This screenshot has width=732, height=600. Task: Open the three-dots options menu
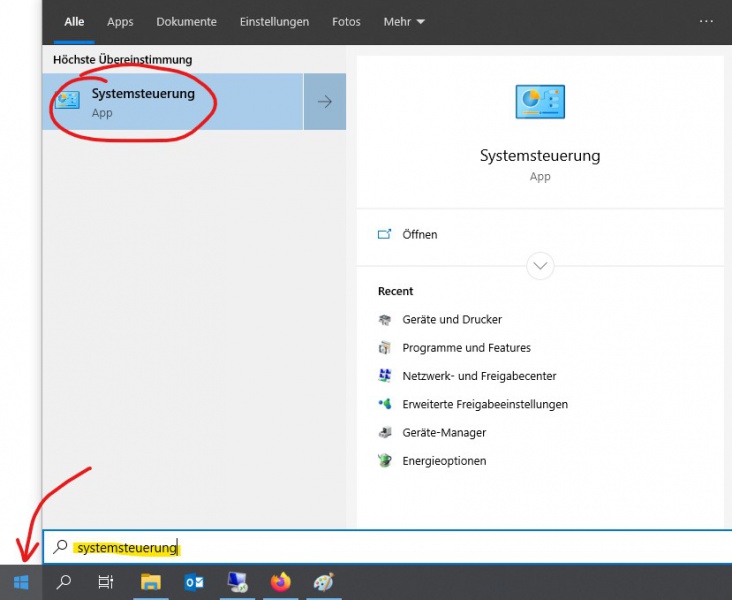pyautogui.click(x=706, y=21)
